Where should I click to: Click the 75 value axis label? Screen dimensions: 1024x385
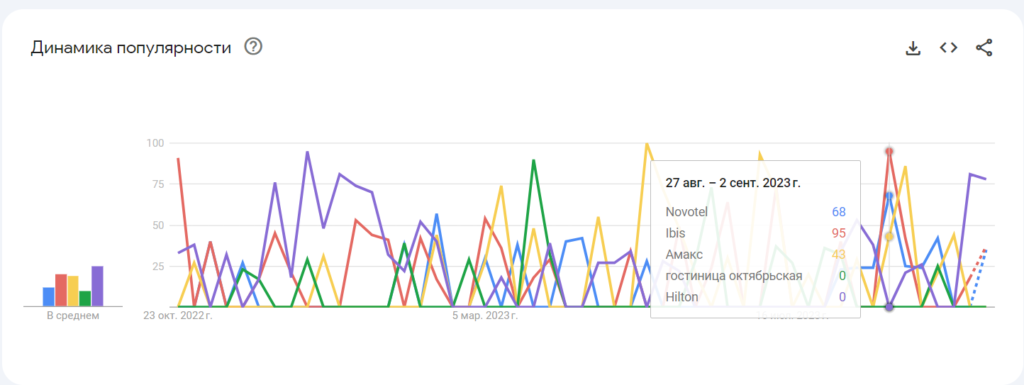(x=159, y=184)
